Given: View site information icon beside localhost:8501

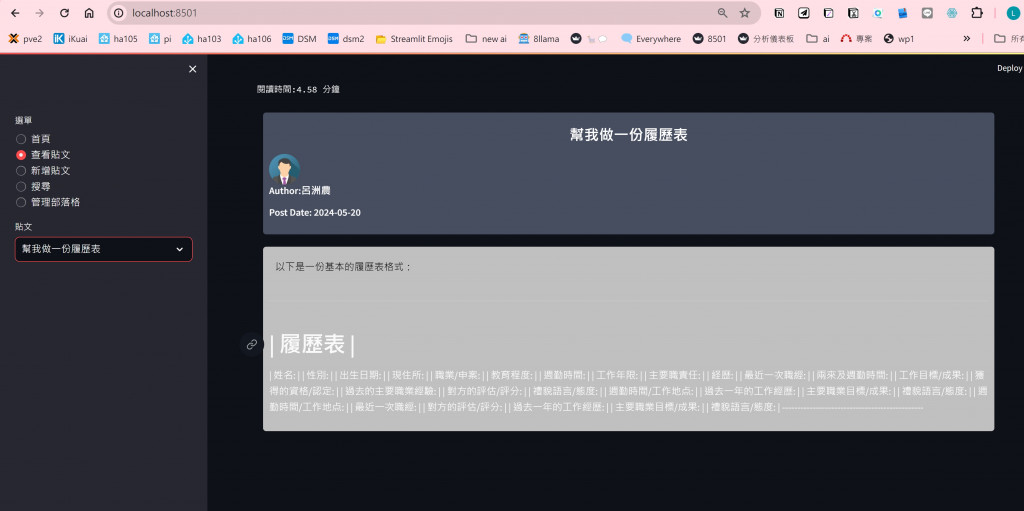Looking at the screenshot, I should pos(119,13).
